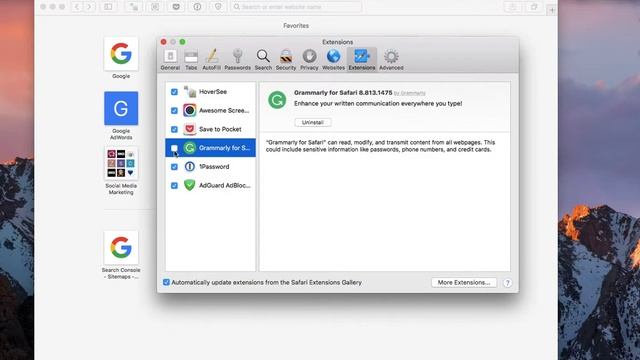Select the Awesome Screenshot extension icon

(189, 110)
